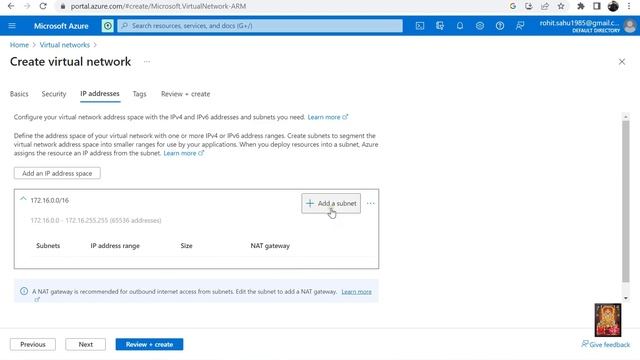Go to the Virtual networks breadcrumb
The image size is (640, 360).
[64, 45]
